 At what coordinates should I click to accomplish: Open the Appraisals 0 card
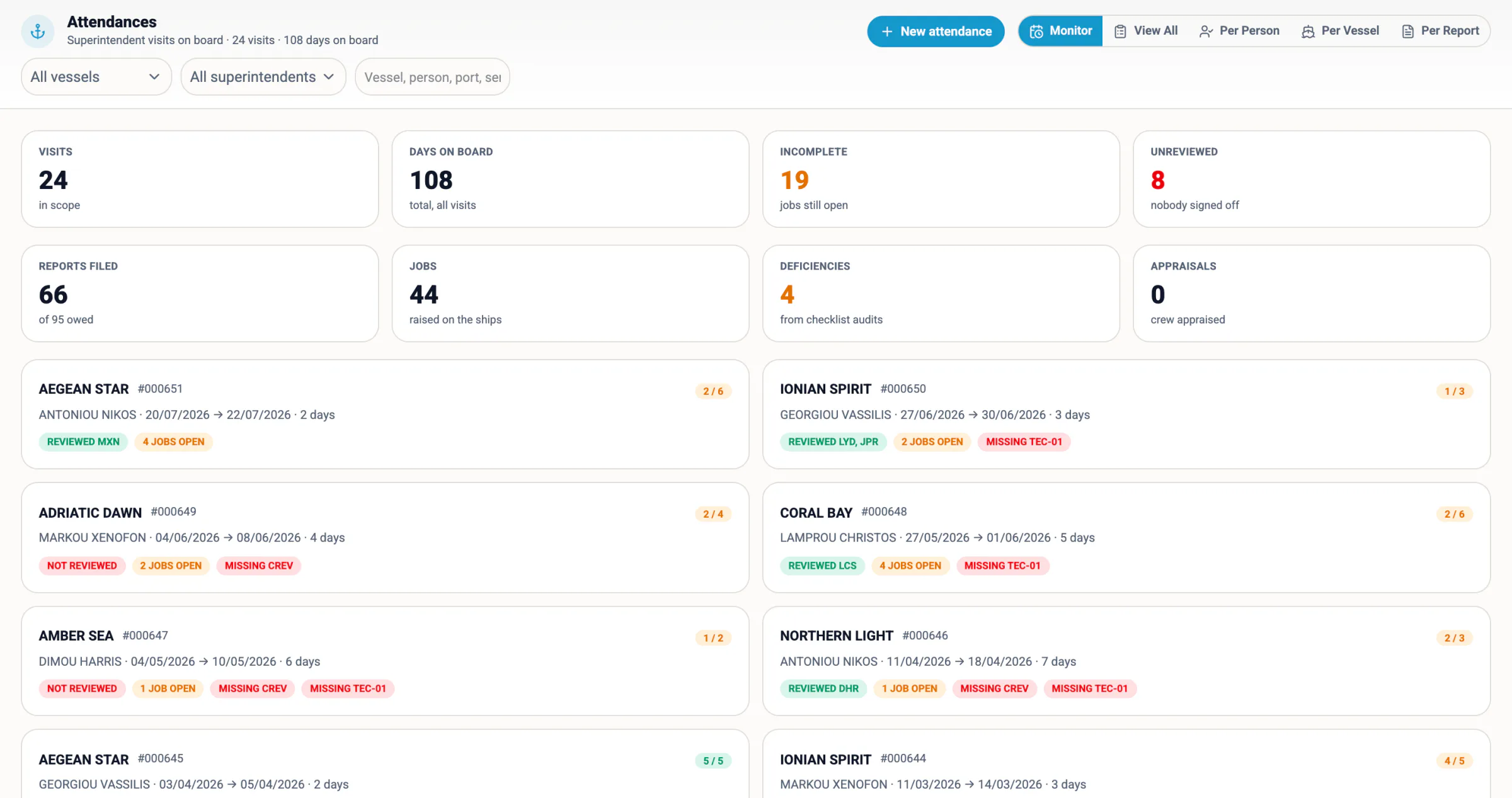tap(1312, 294)
